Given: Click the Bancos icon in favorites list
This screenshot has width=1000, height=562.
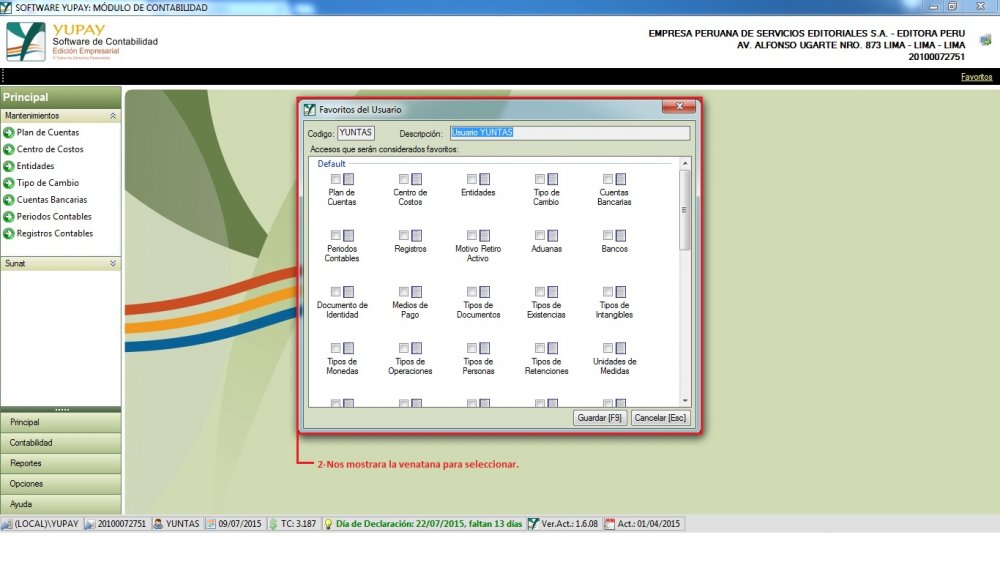Looking at the screenshot, I should click(621, 235).
